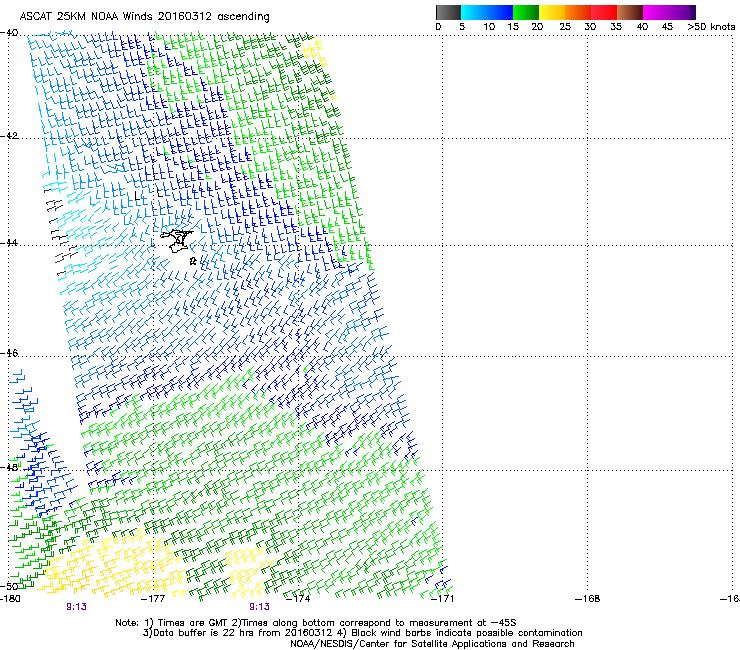The height and width of the screenshot is (650, 740).
Task: Click the '25' legend label
Action: pos(565,27)
